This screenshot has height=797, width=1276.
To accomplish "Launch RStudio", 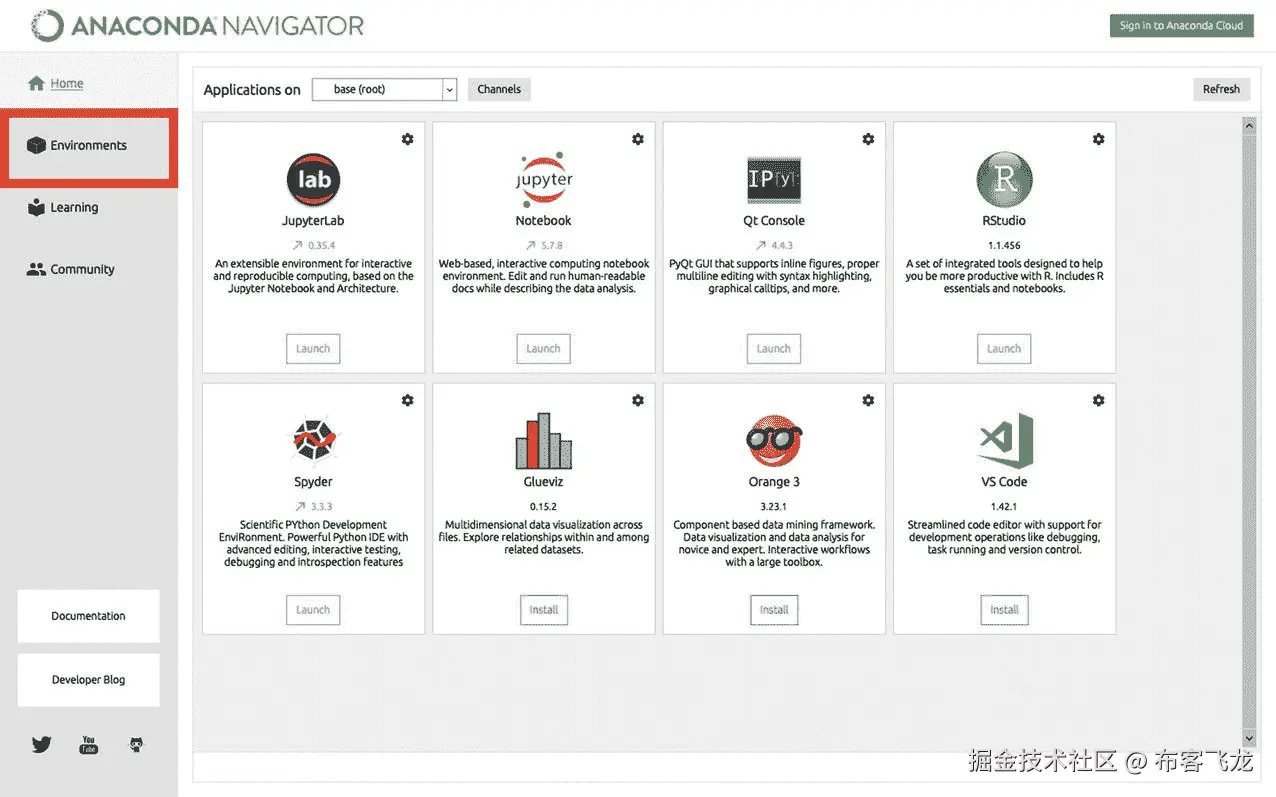I will [x=1004, y=349].
